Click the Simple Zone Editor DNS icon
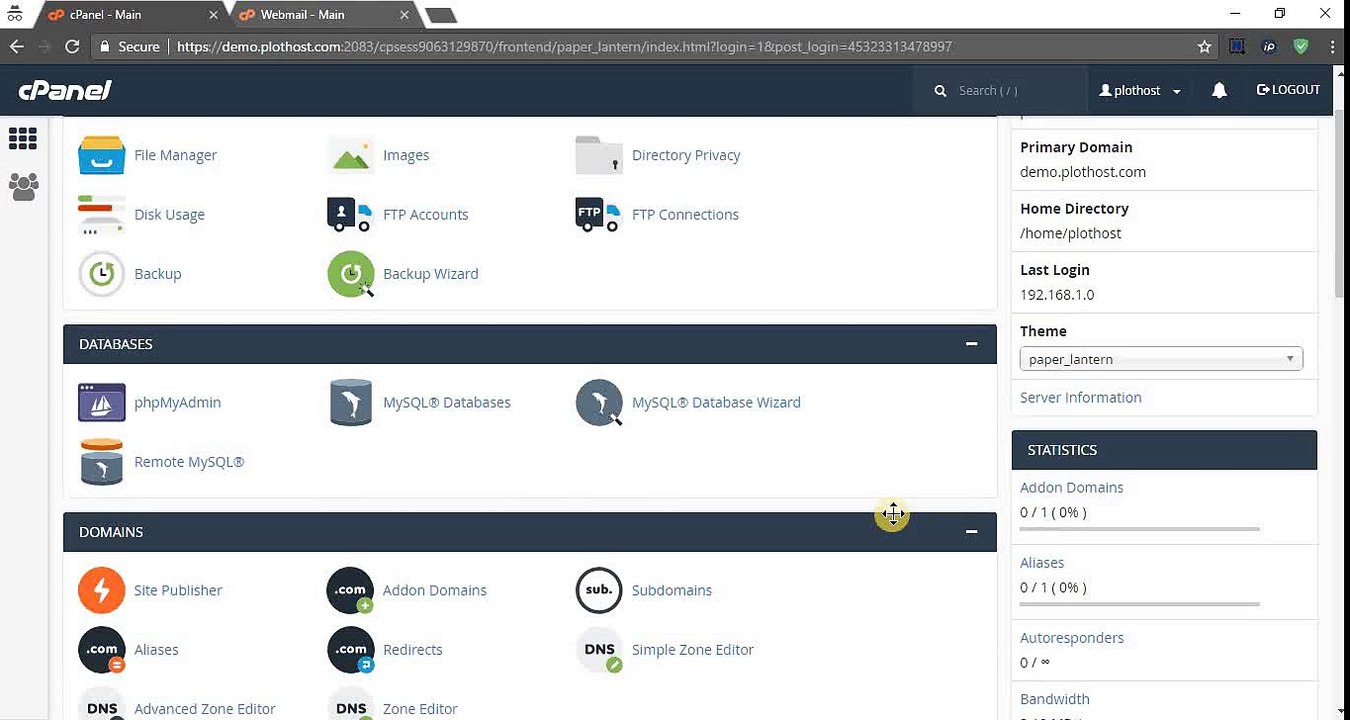 pos(599,650)
